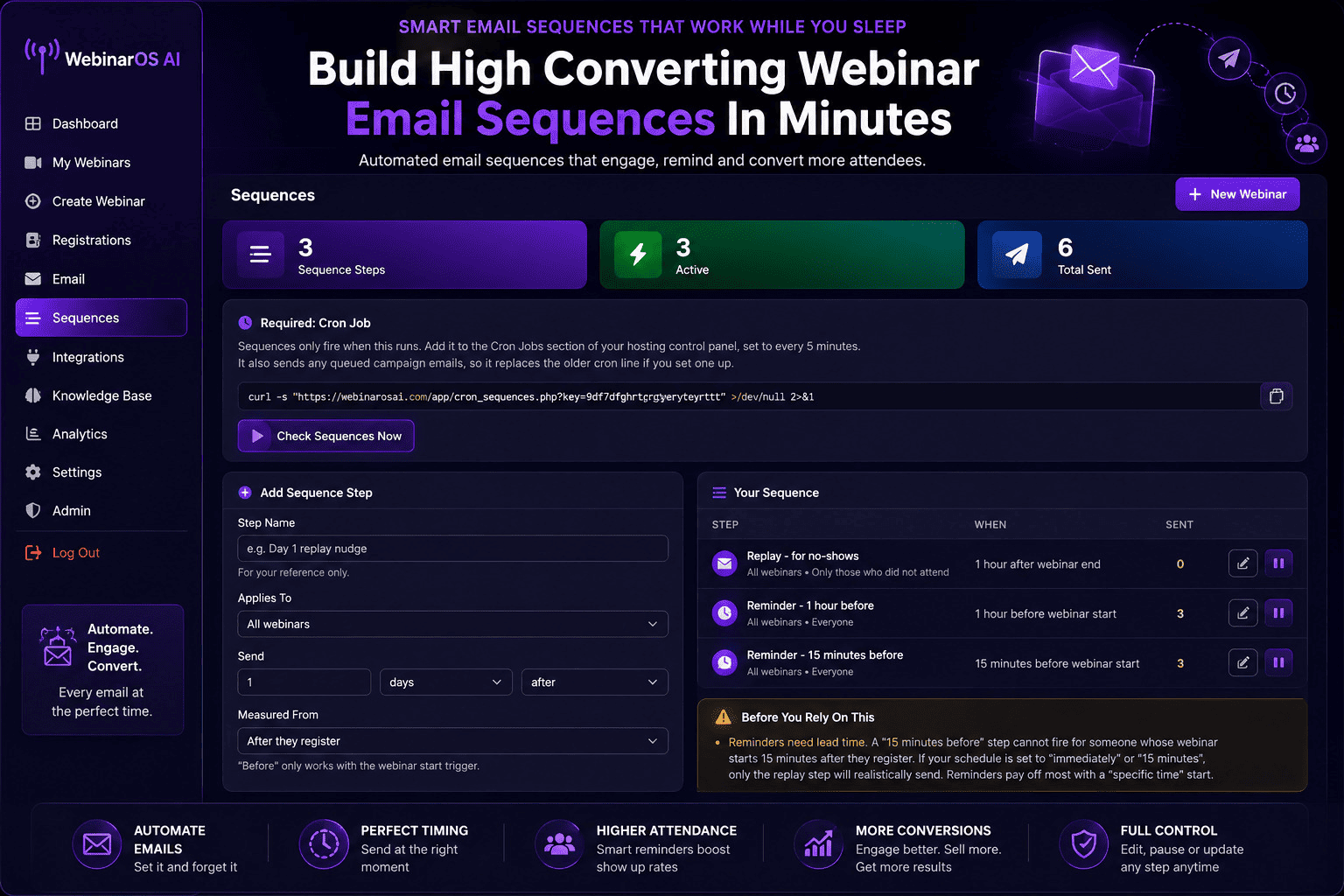Click the Admin shield icon
Image resolution: width=1344 pixels, height=896 pixels.
(33, 511)
